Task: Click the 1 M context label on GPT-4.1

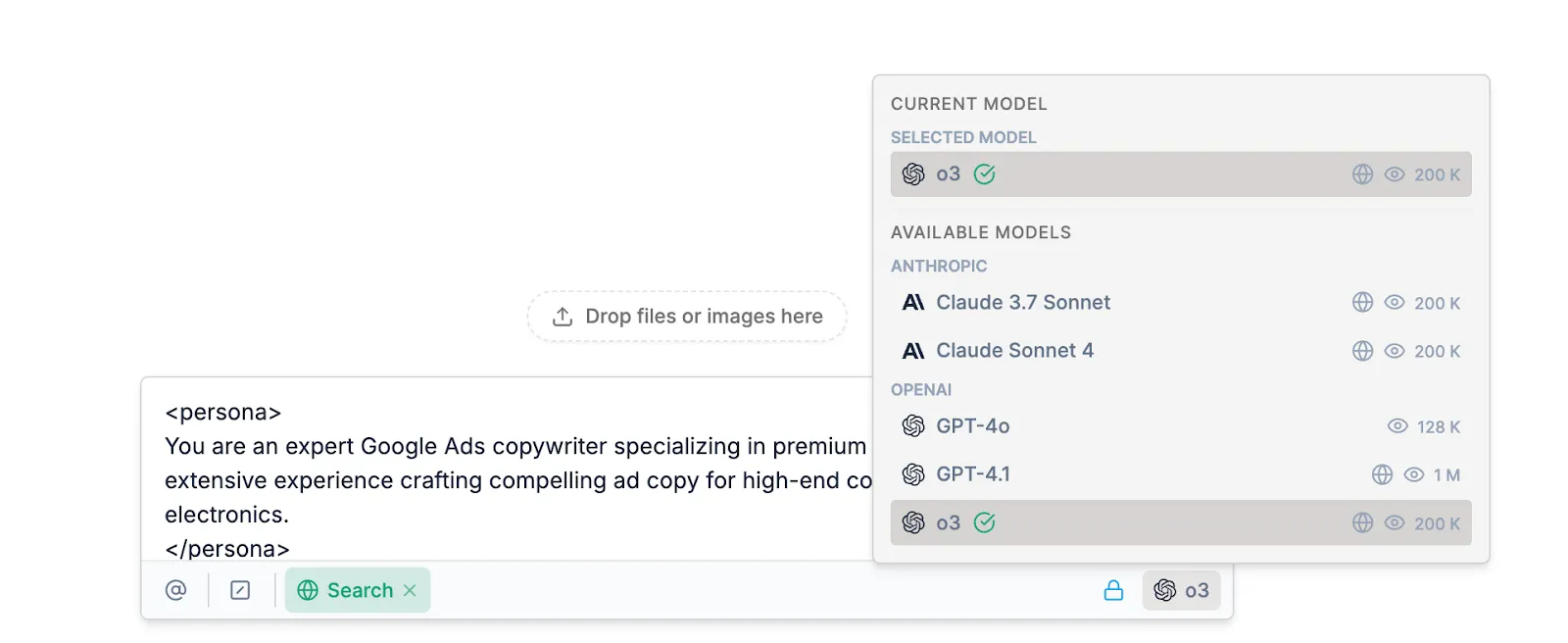Action: [1446, 474]
